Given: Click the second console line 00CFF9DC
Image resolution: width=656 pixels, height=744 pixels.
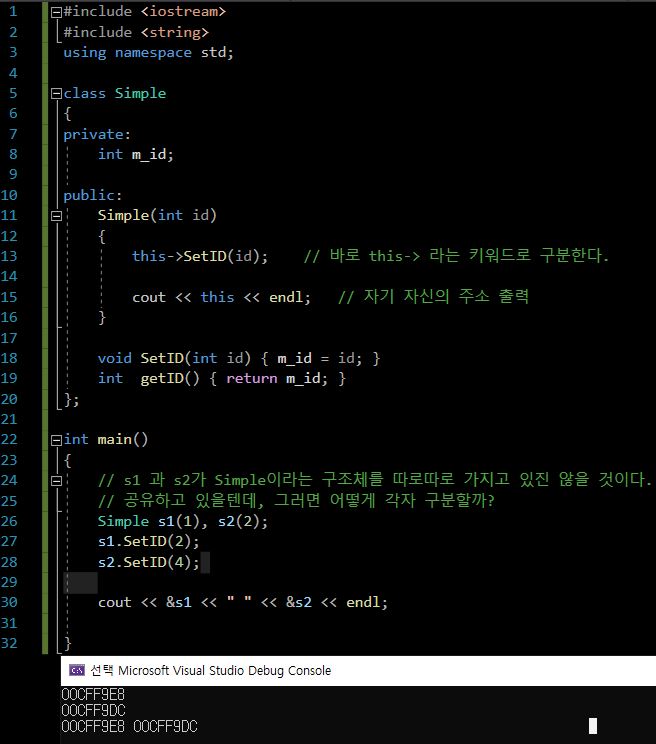Looking at the screenshot, I should pyautogui.click(x=93, y=711).
